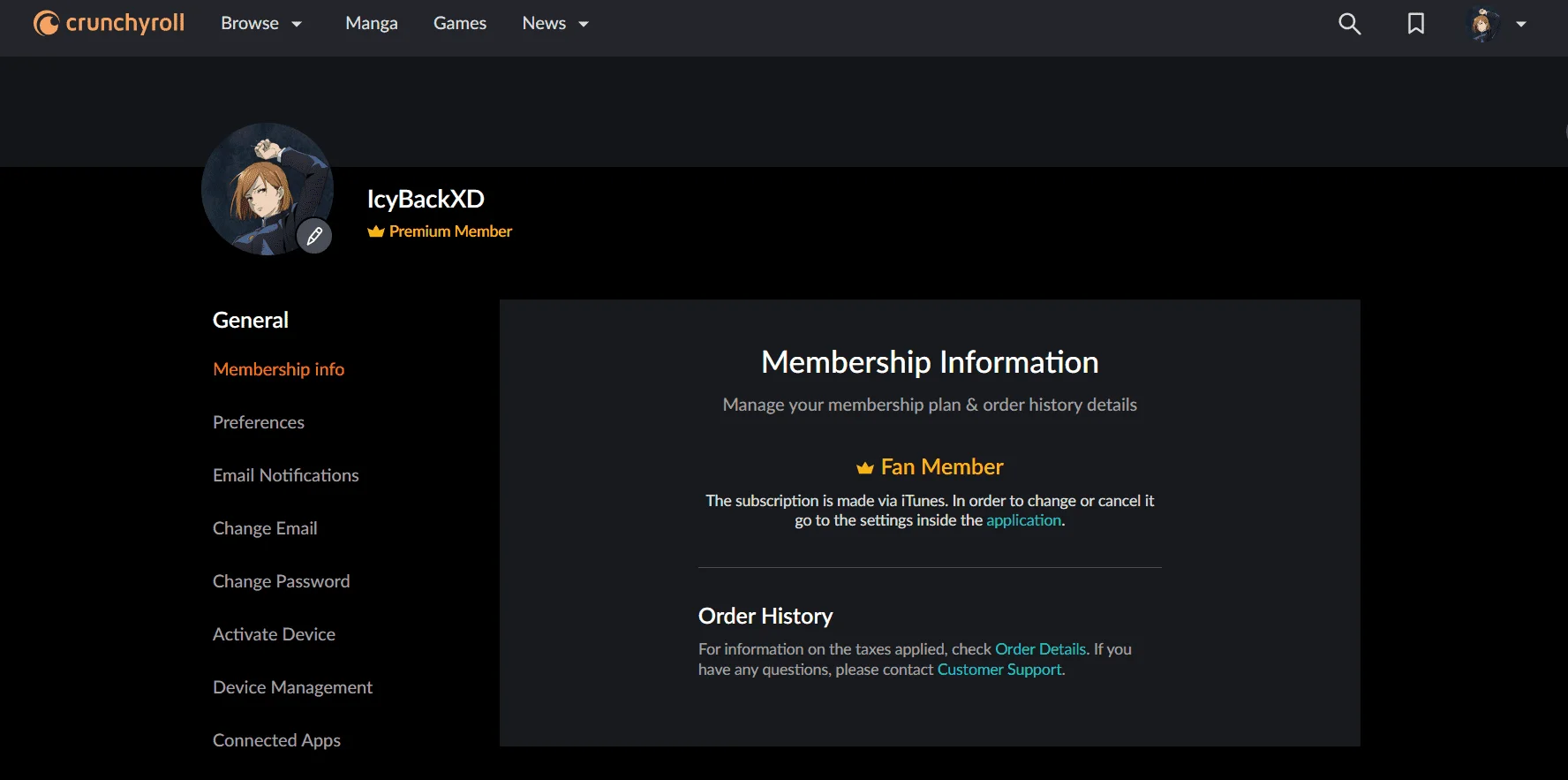The width and height of the screenshot is (1568, 780).
Task: Click the IcyBackXD username
Action: [x=426, y=199]
